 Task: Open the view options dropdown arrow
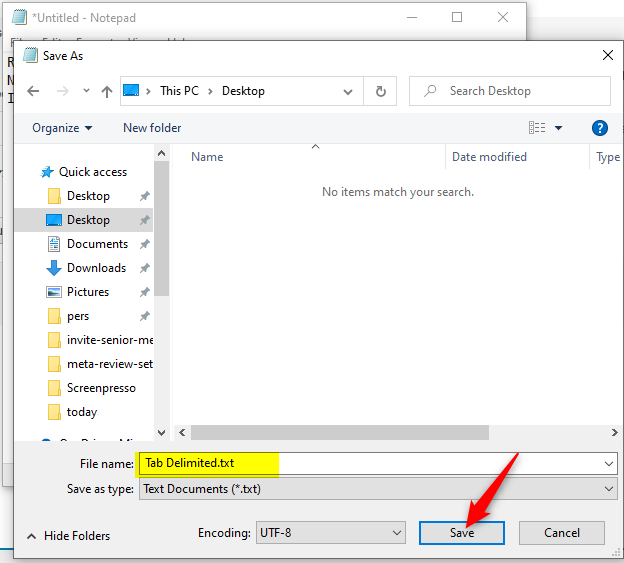[x=558, y=128]
